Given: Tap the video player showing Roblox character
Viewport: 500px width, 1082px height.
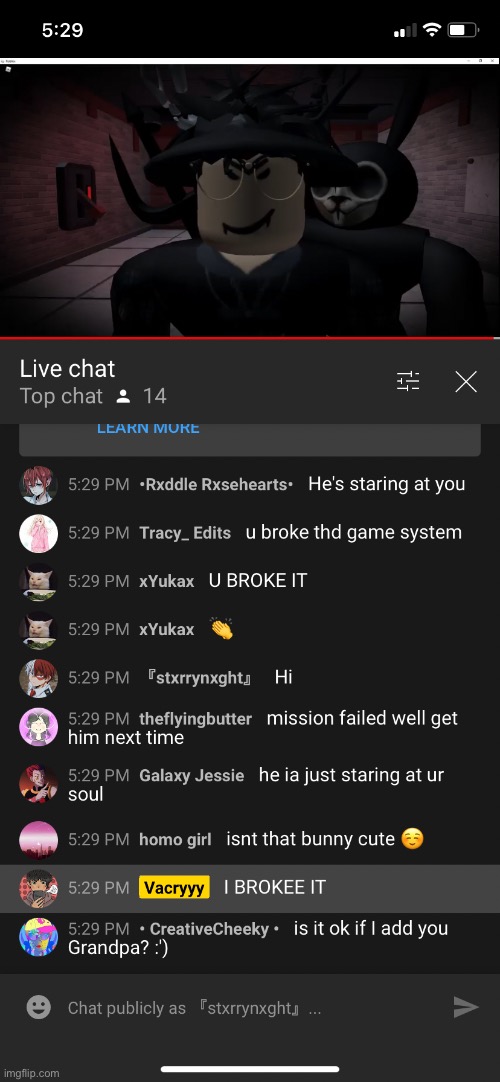Looking at the screenshot, I should pos(250,199).
